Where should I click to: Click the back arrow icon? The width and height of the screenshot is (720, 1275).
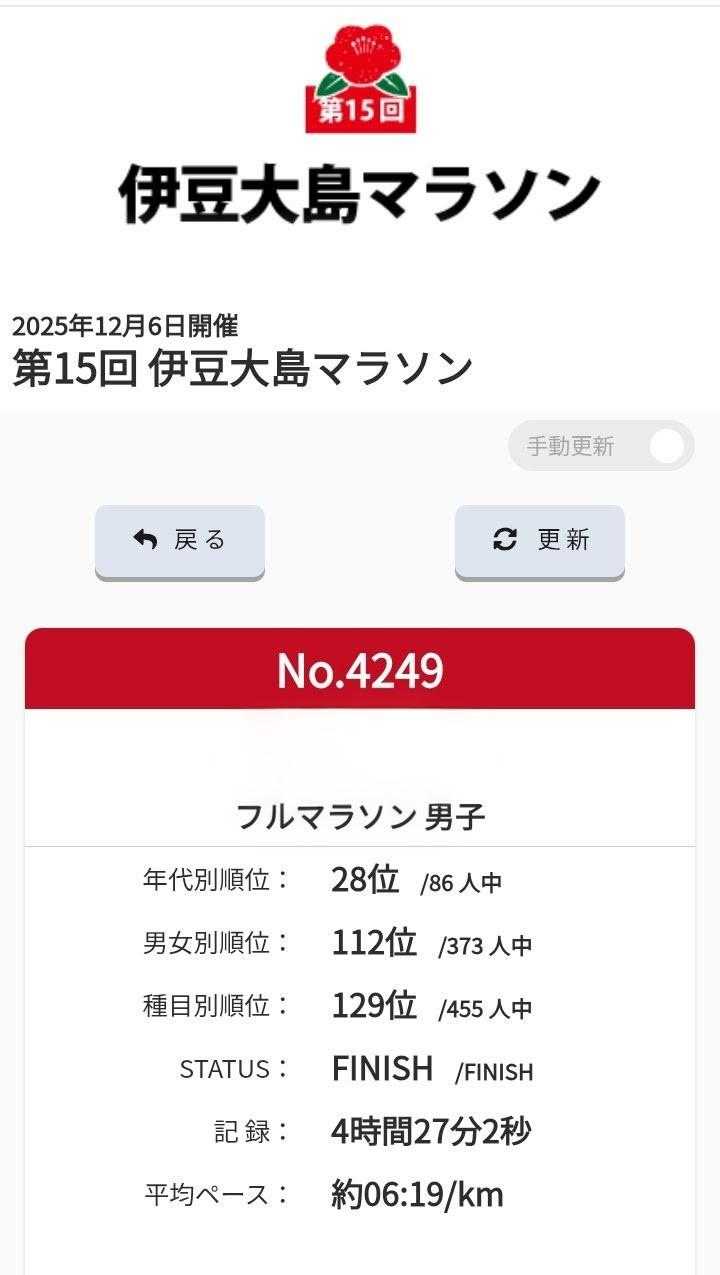coord(146,540)
